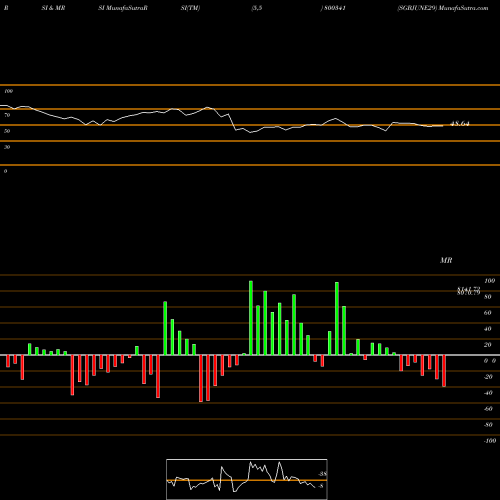Select the 80 label on MR axis
Viewport: 500px width, 500px height.
click(488, 297)
